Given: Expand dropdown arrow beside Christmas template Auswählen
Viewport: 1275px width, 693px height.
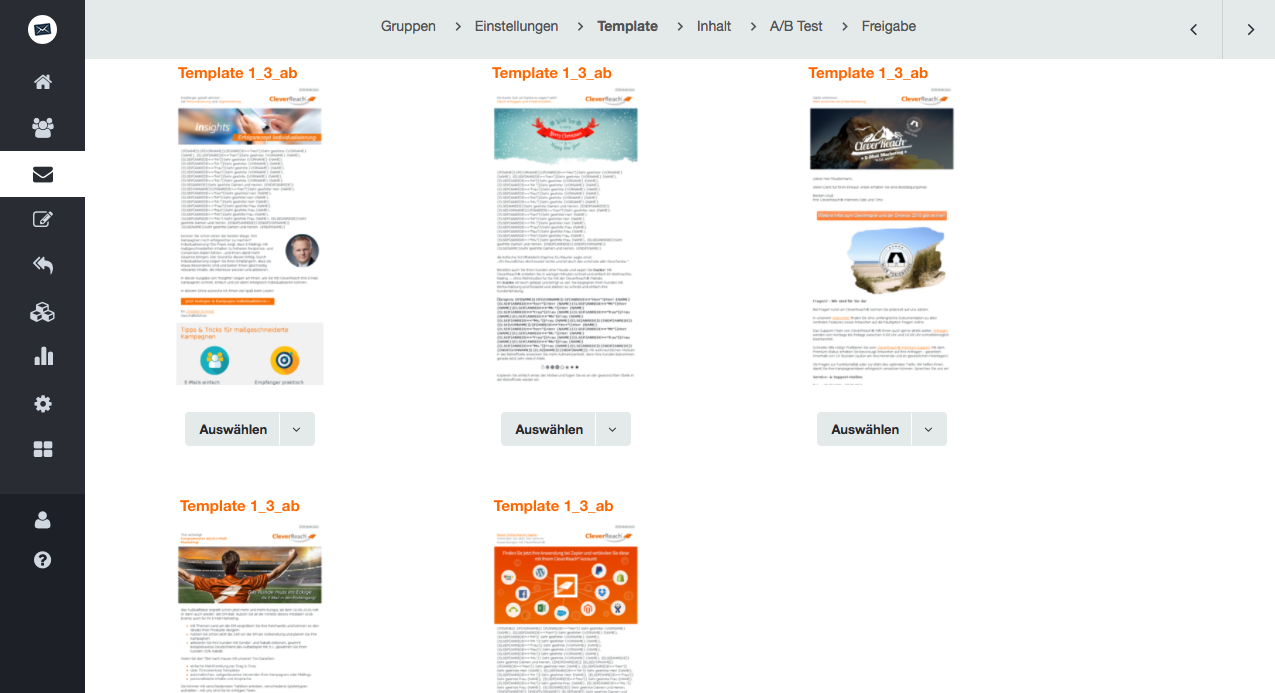Looking at the screenshot, I should tap(613, 429).
